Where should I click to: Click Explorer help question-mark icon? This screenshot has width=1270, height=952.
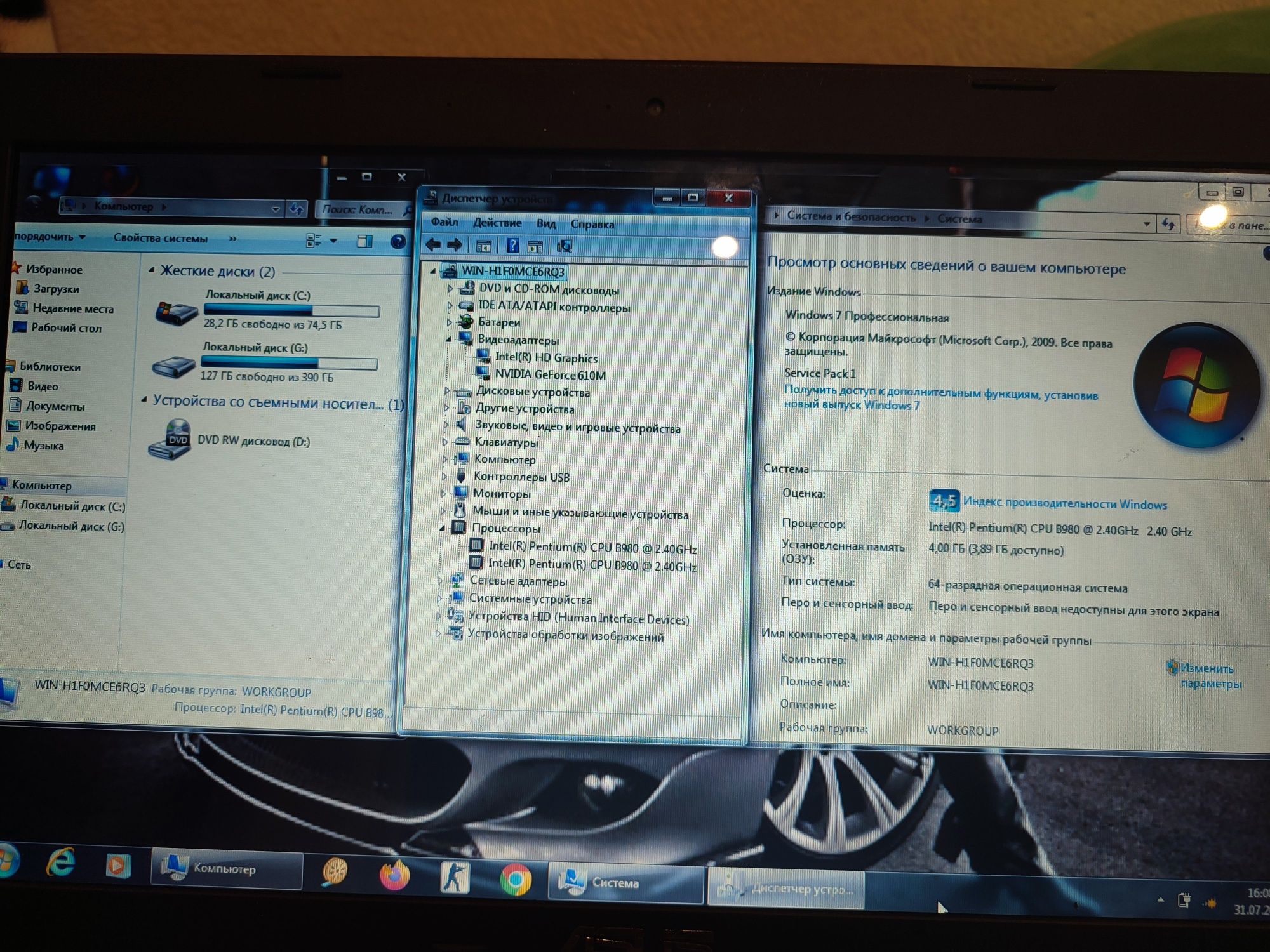(398, 242)
